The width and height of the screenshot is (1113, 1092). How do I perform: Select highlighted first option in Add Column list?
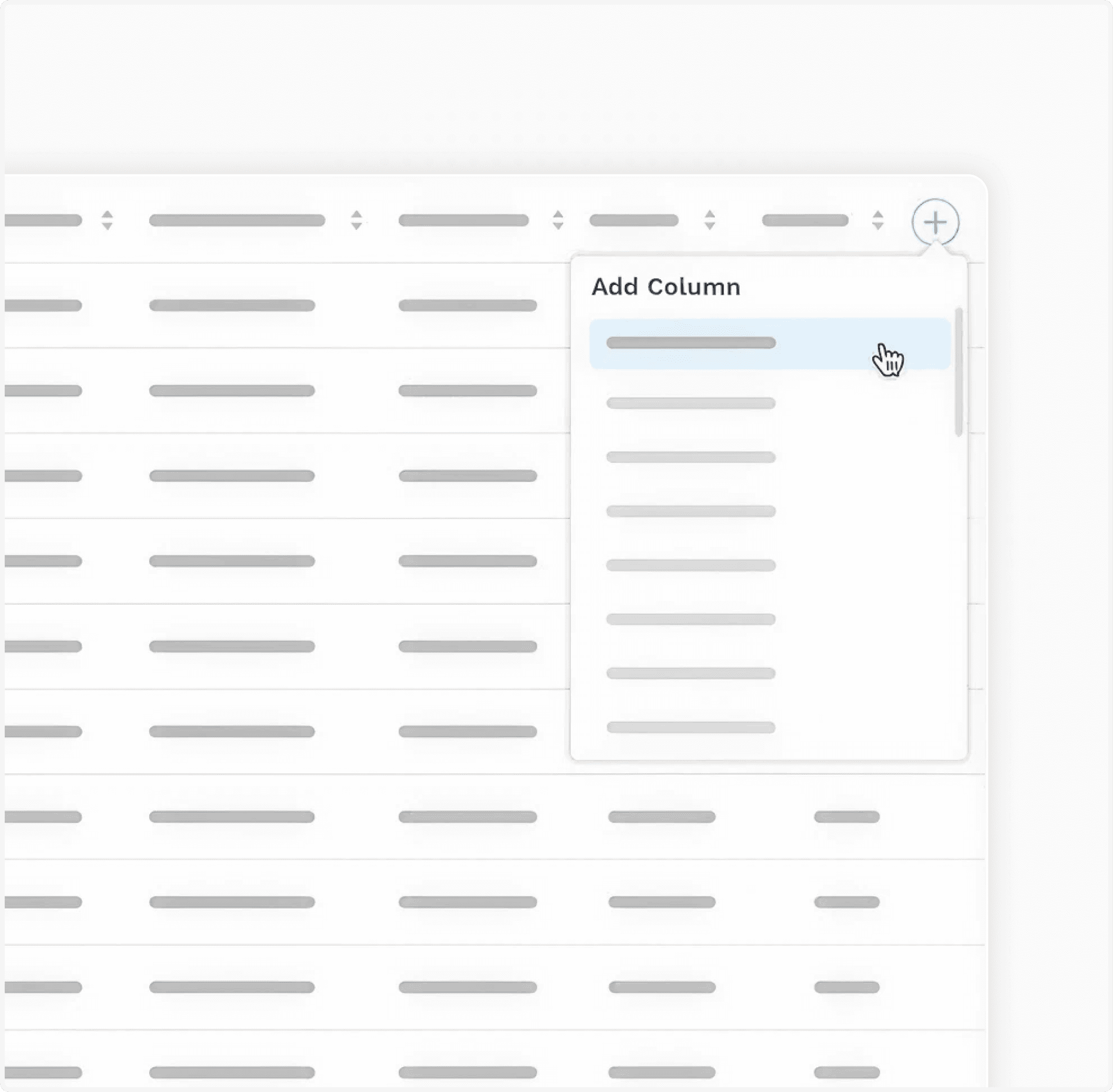click(x=690, y=343)
